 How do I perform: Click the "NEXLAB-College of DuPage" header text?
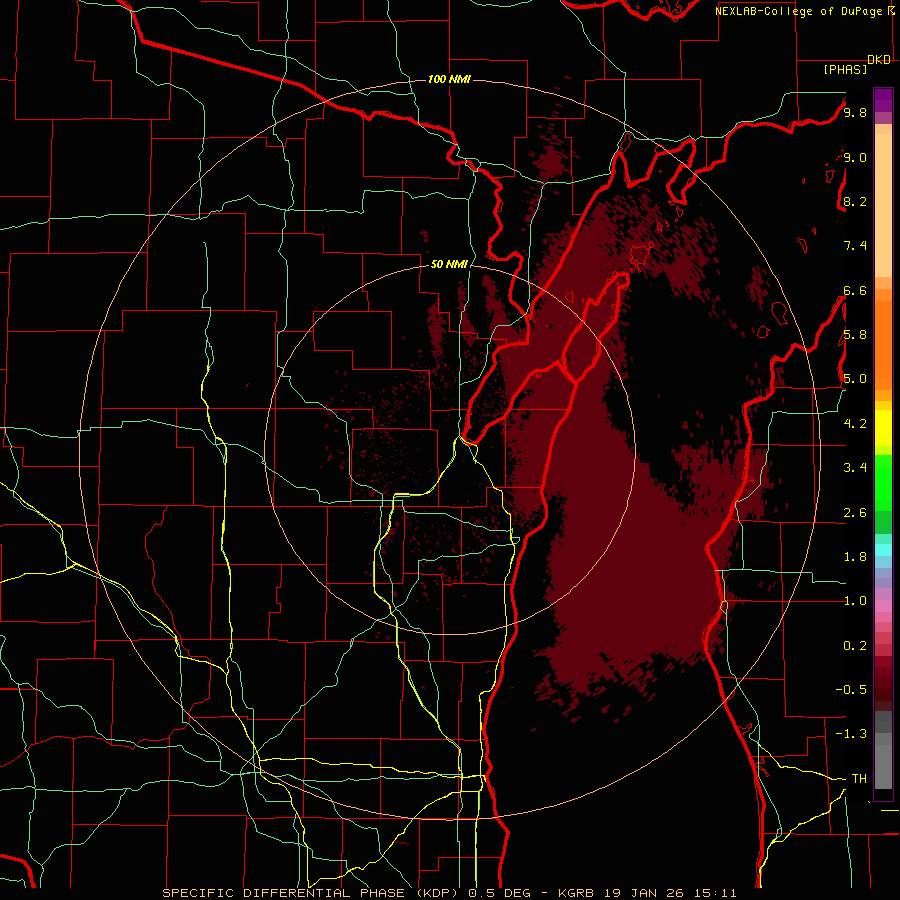click(x=801, y=11)
